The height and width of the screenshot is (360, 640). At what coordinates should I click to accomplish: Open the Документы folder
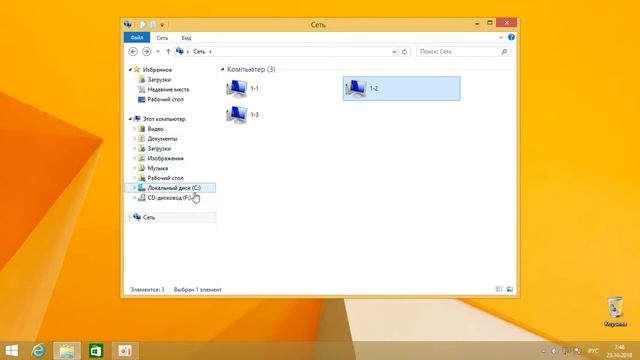(x=162, y=139)
